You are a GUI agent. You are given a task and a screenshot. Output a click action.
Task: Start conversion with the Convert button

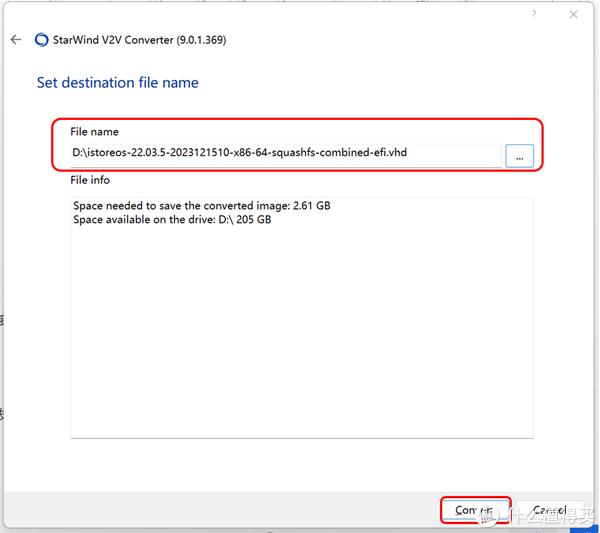click(476, 510)
